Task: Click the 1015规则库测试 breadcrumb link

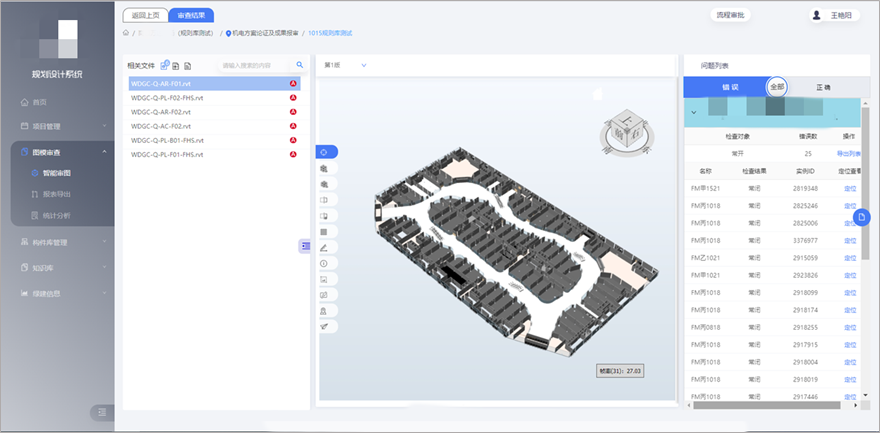Action: [x=330, y=33]
